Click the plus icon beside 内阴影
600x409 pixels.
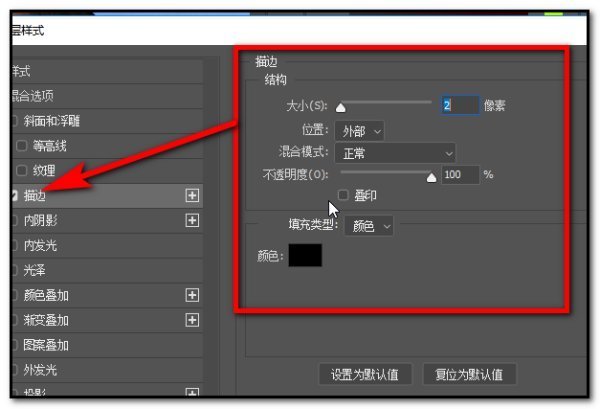[x=193, y=220]
